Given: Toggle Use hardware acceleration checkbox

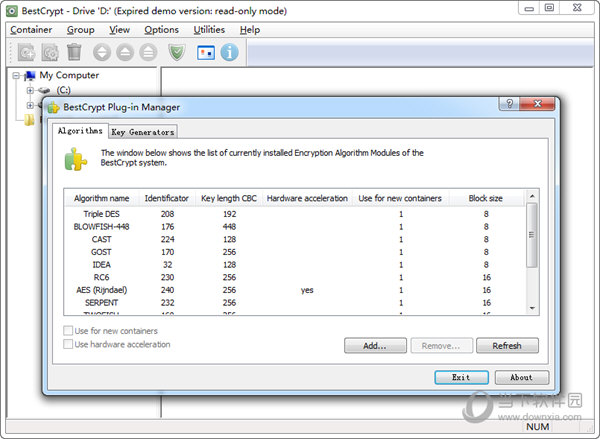Looking at the screenshot, I should pos(68,344).
